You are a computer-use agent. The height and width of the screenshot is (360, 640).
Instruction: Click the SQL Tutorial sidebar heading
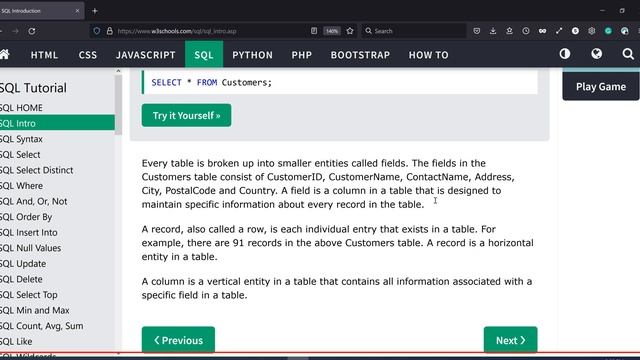33,88
